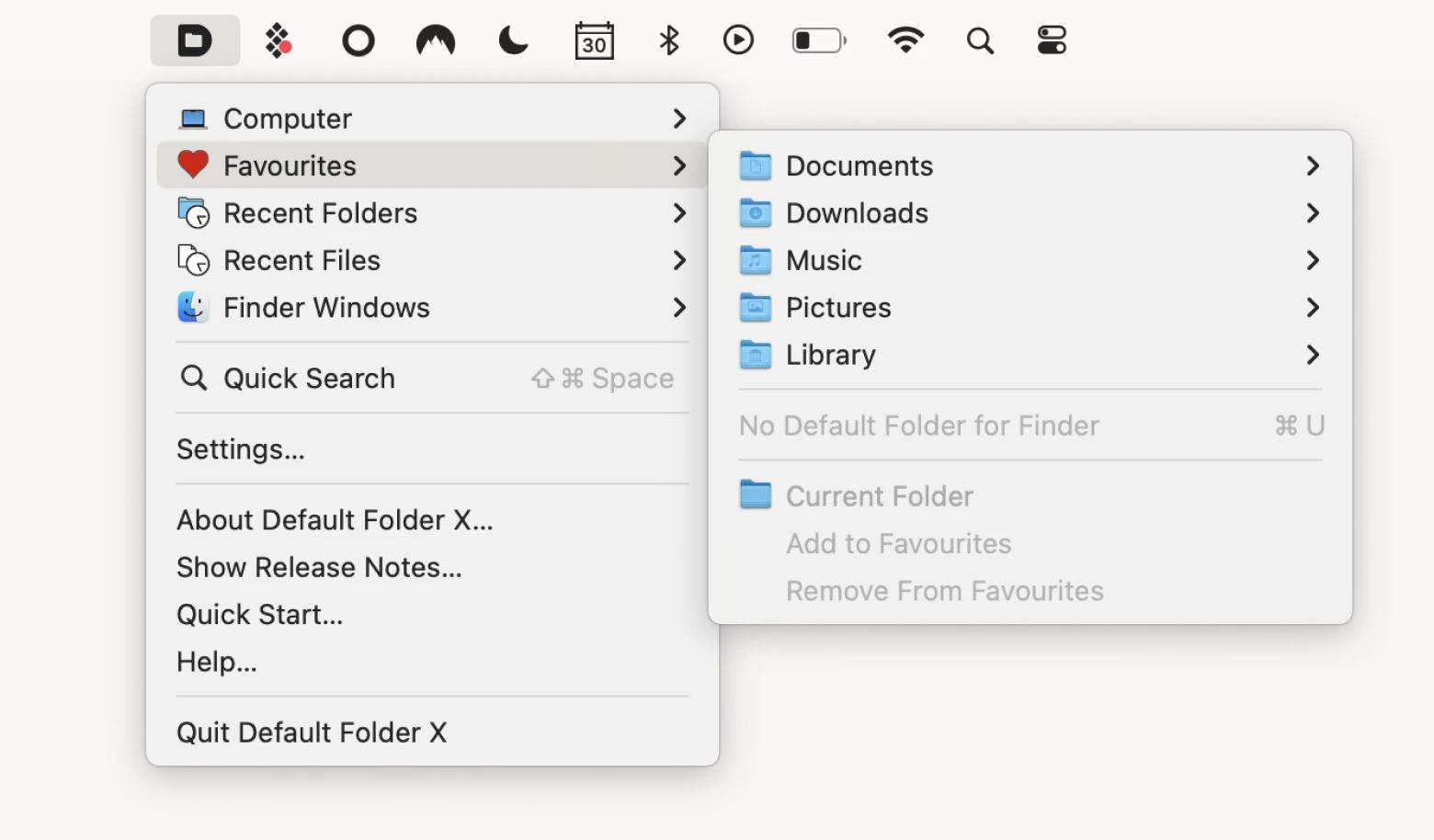Choose Quick Search from the menu
Screen dimensions: 1434x840
coord(432,378)
